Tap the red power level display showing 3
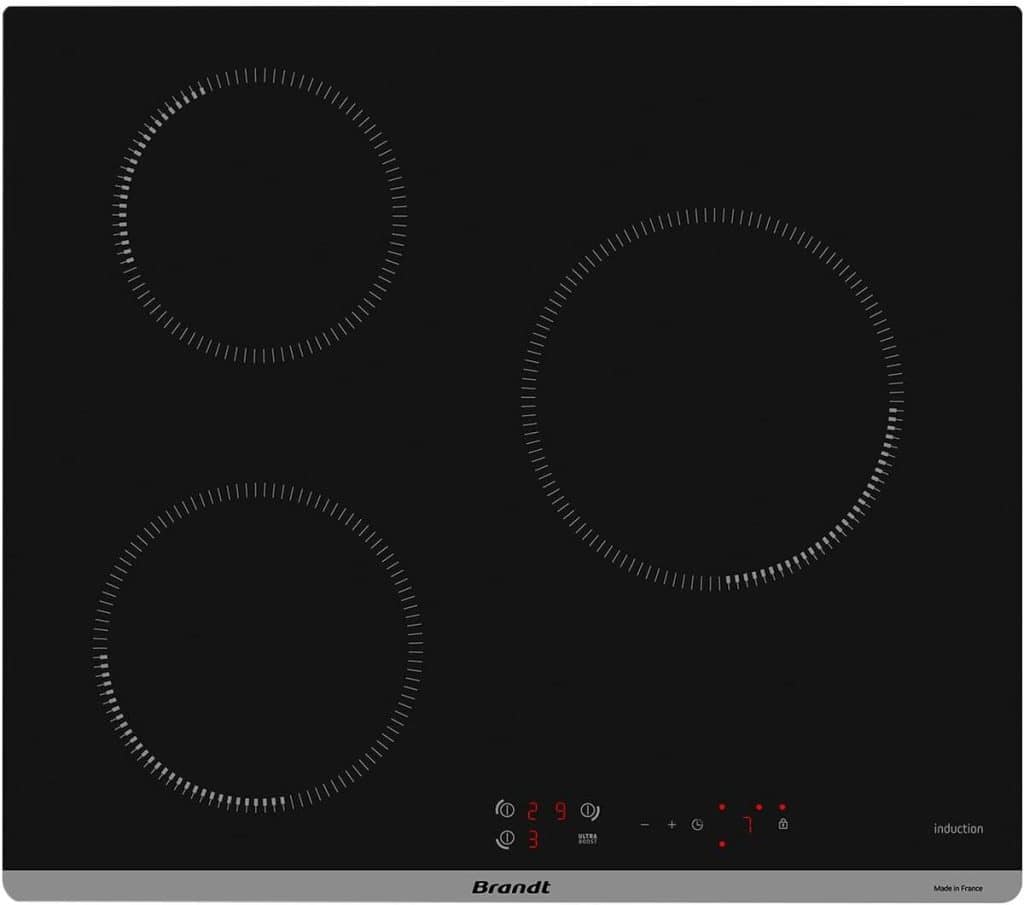The width and height of the screenshot is (1024, 905). click(532, 840)
